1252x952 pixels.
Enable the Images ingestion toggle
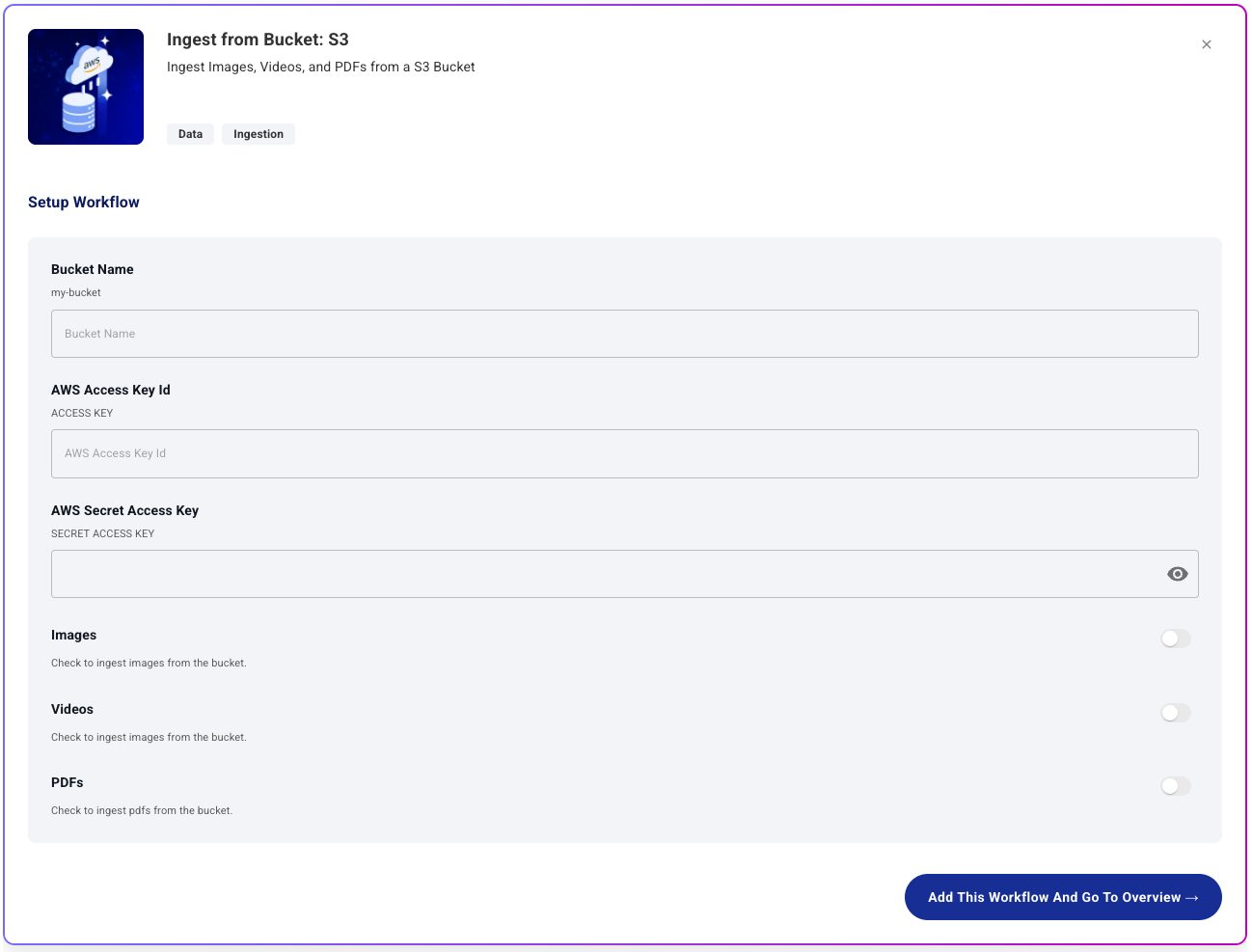[1175, 639]
